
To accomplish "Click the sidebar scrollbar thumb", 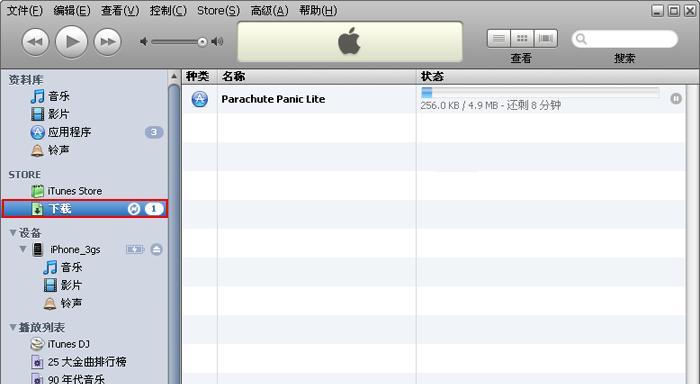I will click(x=174, y=234).
